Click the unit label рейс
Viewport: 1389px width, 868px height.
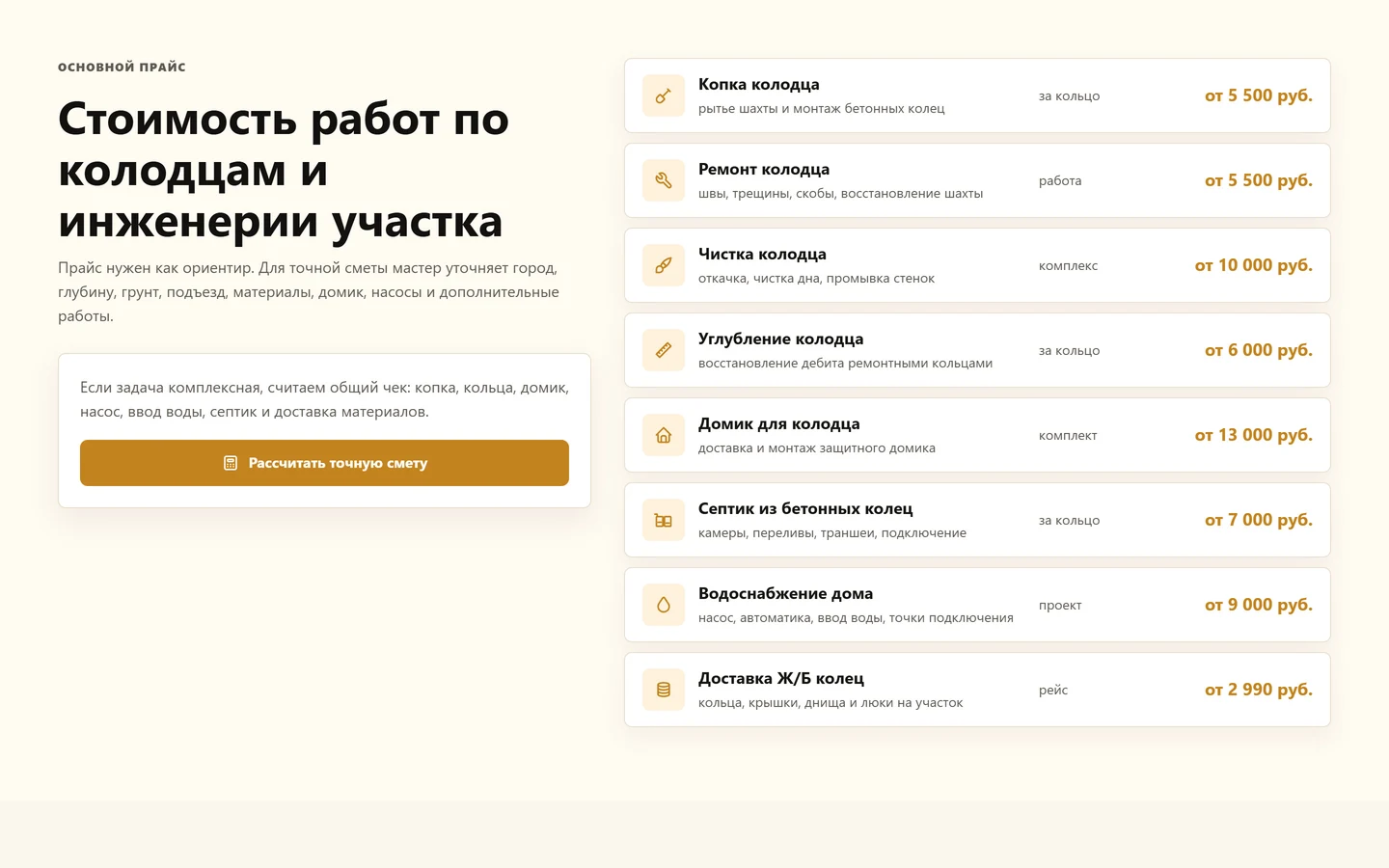click(x=1053, y=690)
